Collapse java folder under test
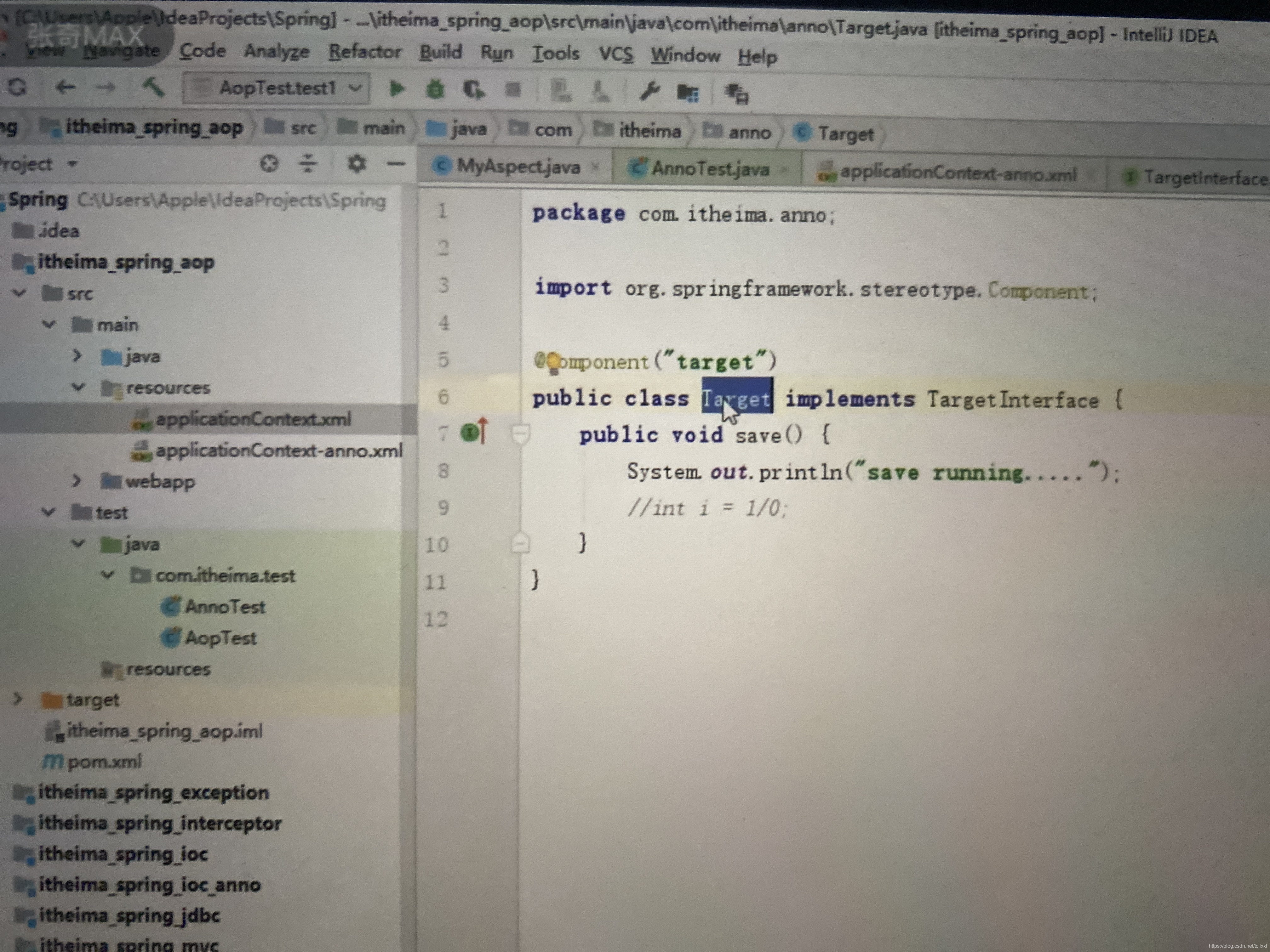 78,543
